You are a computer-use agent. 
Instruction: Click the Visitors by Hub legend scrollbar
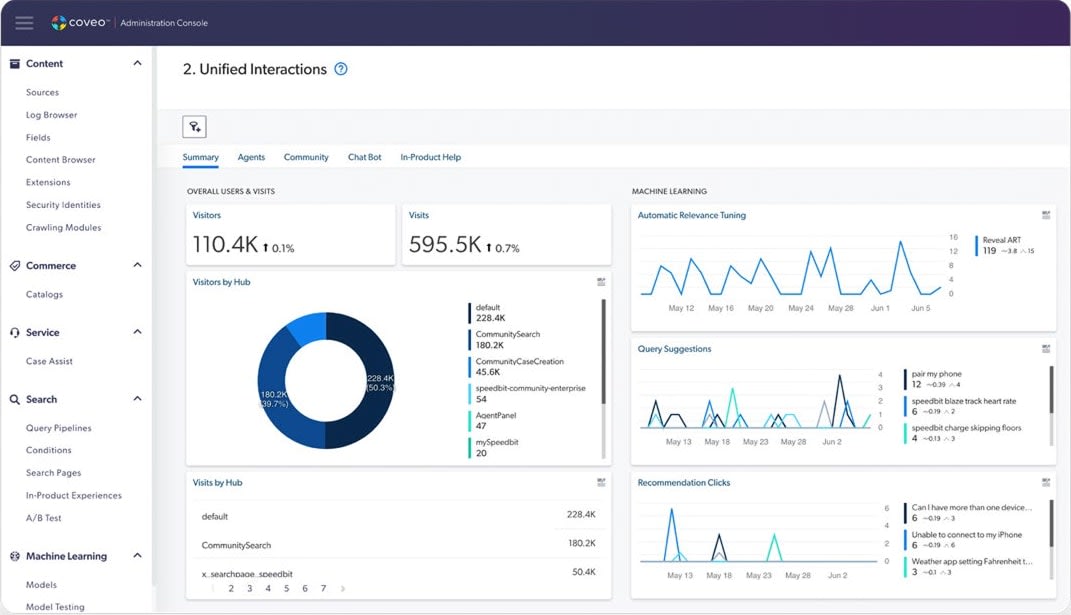[x=603, y=352]
